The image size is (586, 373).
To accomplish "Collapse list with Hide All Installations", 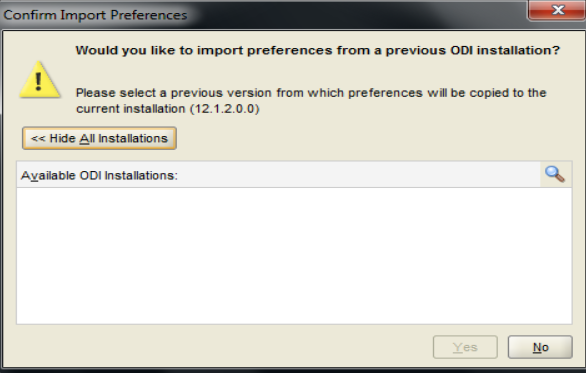I will (99, 138).
